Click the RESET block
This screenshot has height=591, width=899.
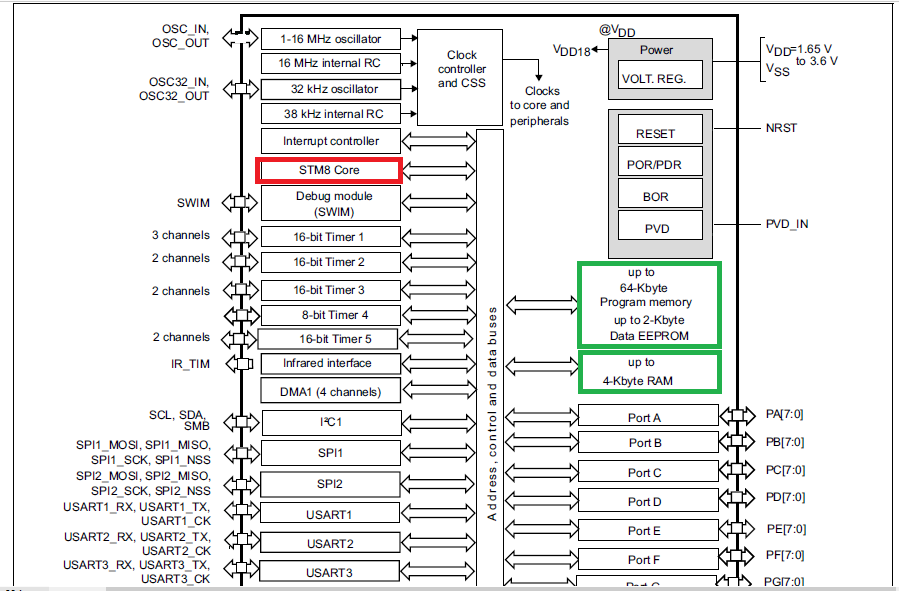click(x=659, y=131)
